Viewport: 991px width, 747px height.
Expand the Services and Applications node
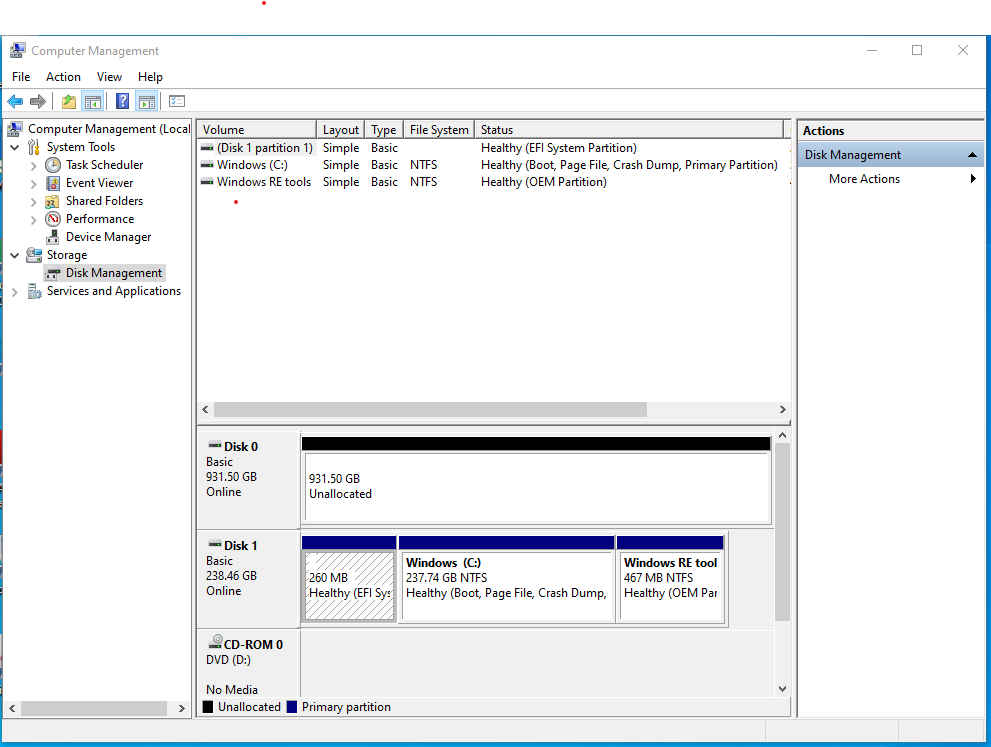(14, 290)
